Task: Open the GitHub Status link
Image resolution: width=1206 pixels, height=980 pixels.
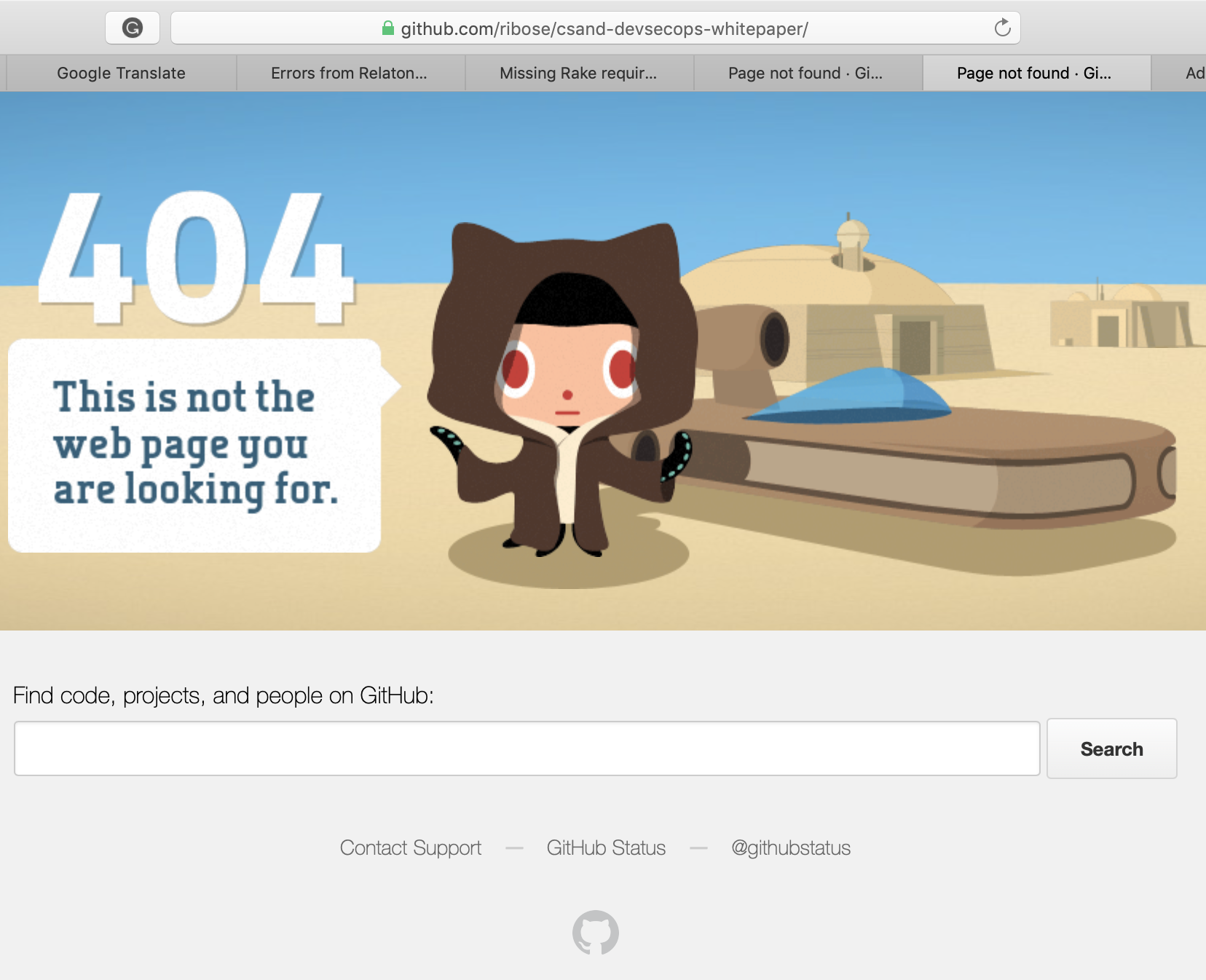Action: coord(607,848)
